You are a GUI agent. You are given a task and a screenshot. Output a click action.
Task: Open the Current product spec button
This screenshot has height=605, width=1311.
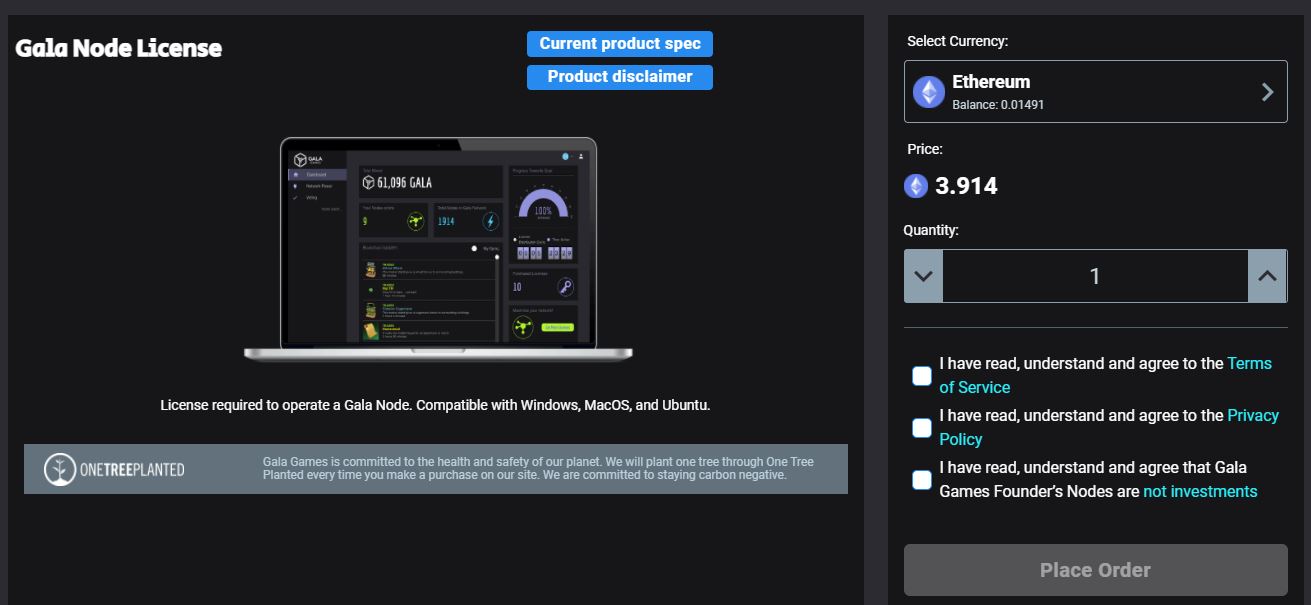point(620,43)
